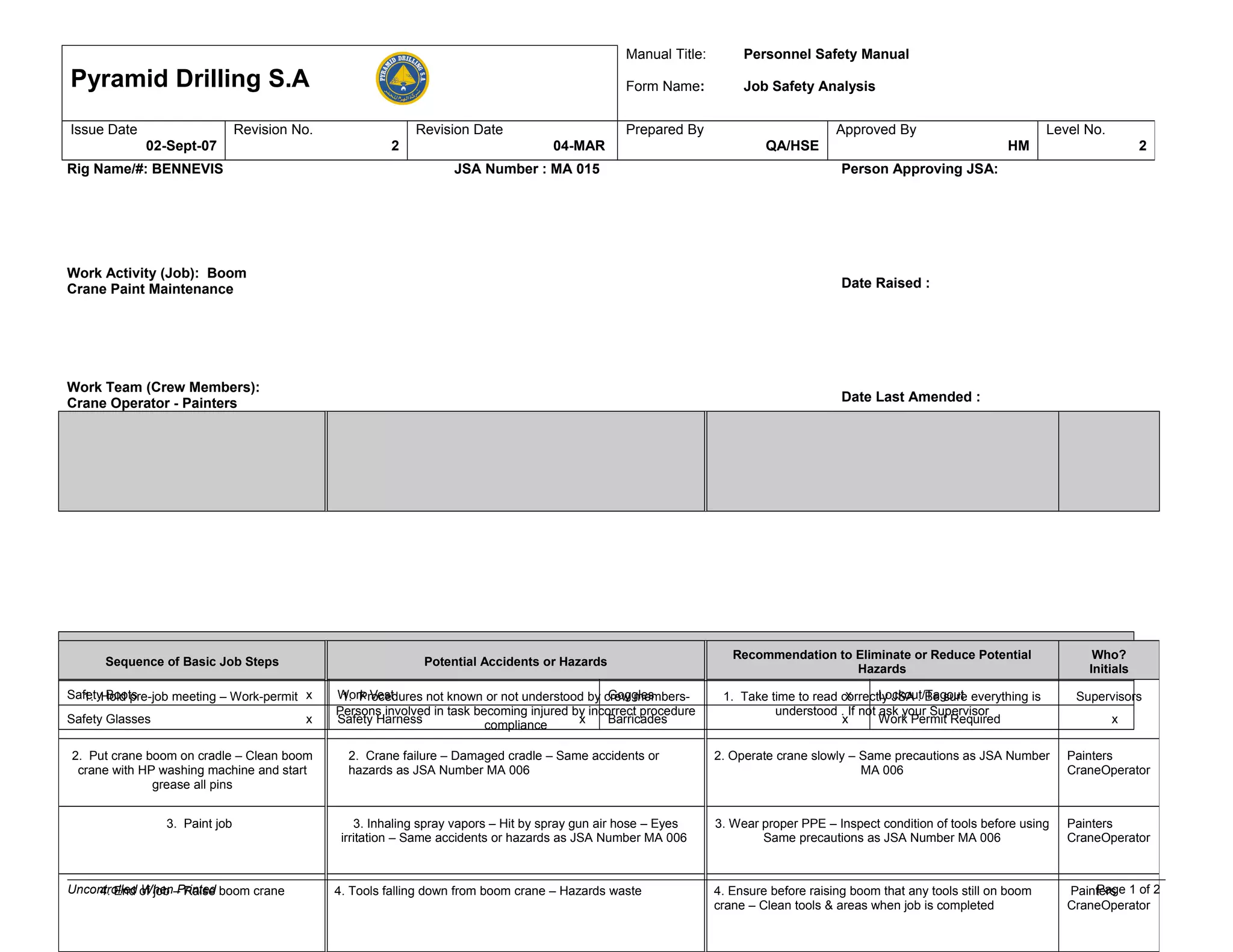1233x952 pixels.
Task: Toggle the x mark before Work Permit Required
Action: coord(845,720)
